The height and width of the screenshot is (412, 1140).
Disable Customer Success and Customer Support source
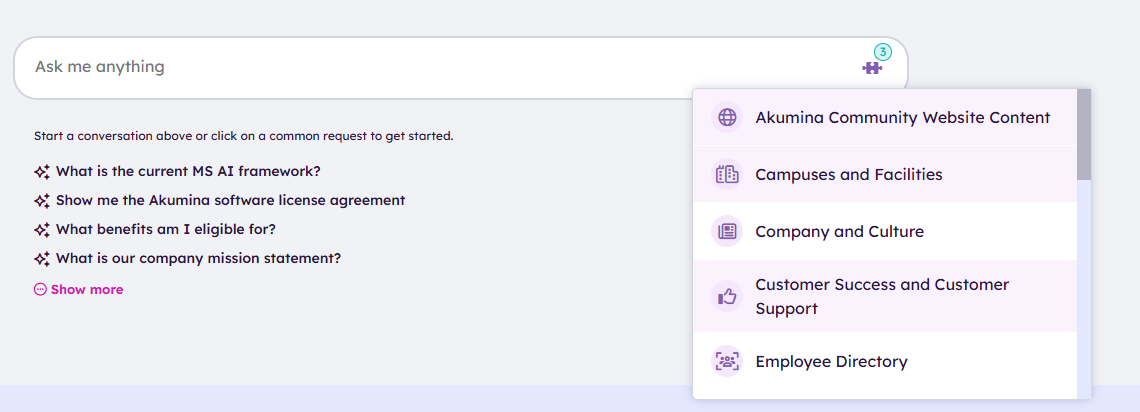coord(881,297)
